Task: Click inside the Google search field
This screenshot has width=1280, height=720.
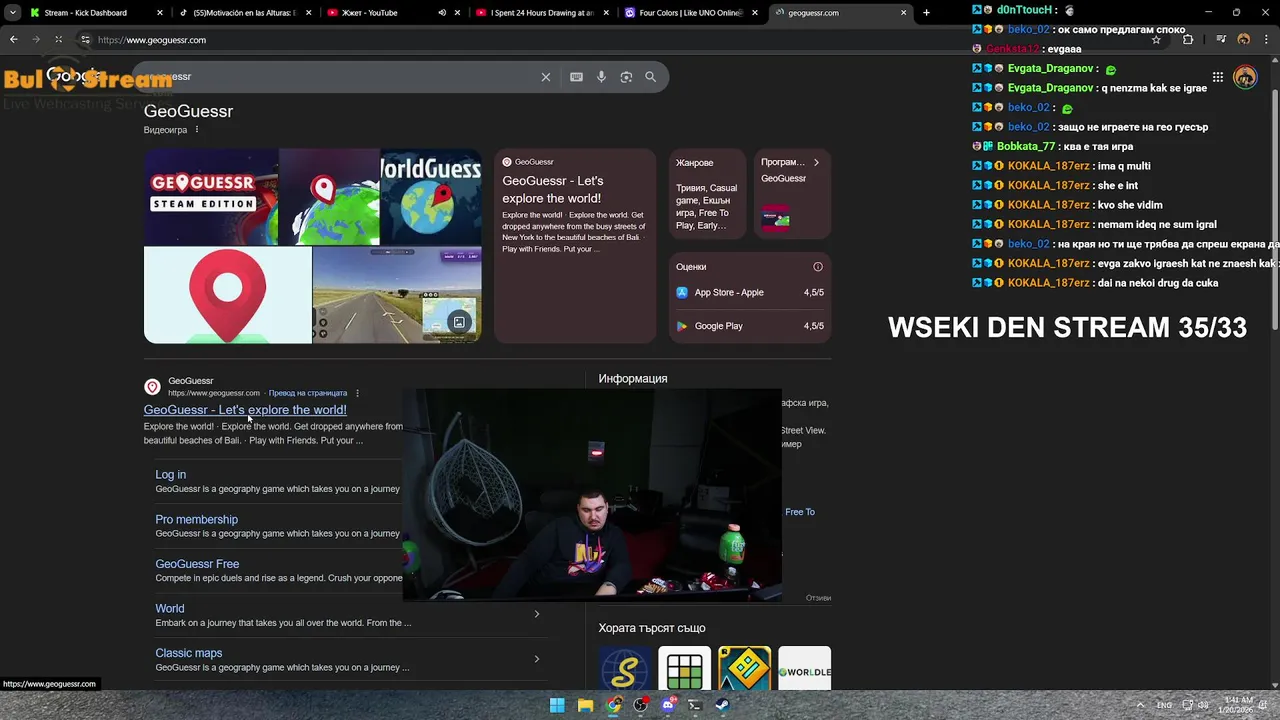Action: click(x=340, y=77)
